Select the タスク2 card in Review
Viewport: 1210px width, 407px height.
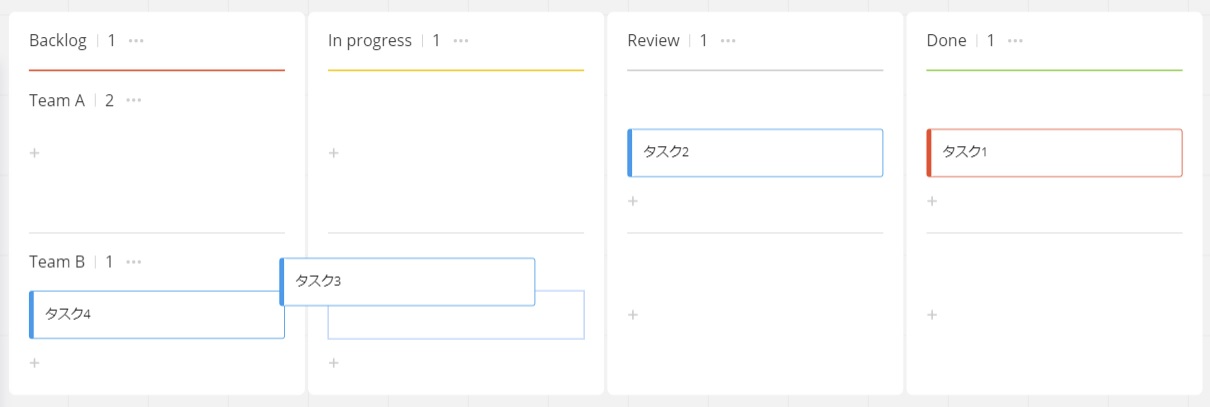(755, 153)
